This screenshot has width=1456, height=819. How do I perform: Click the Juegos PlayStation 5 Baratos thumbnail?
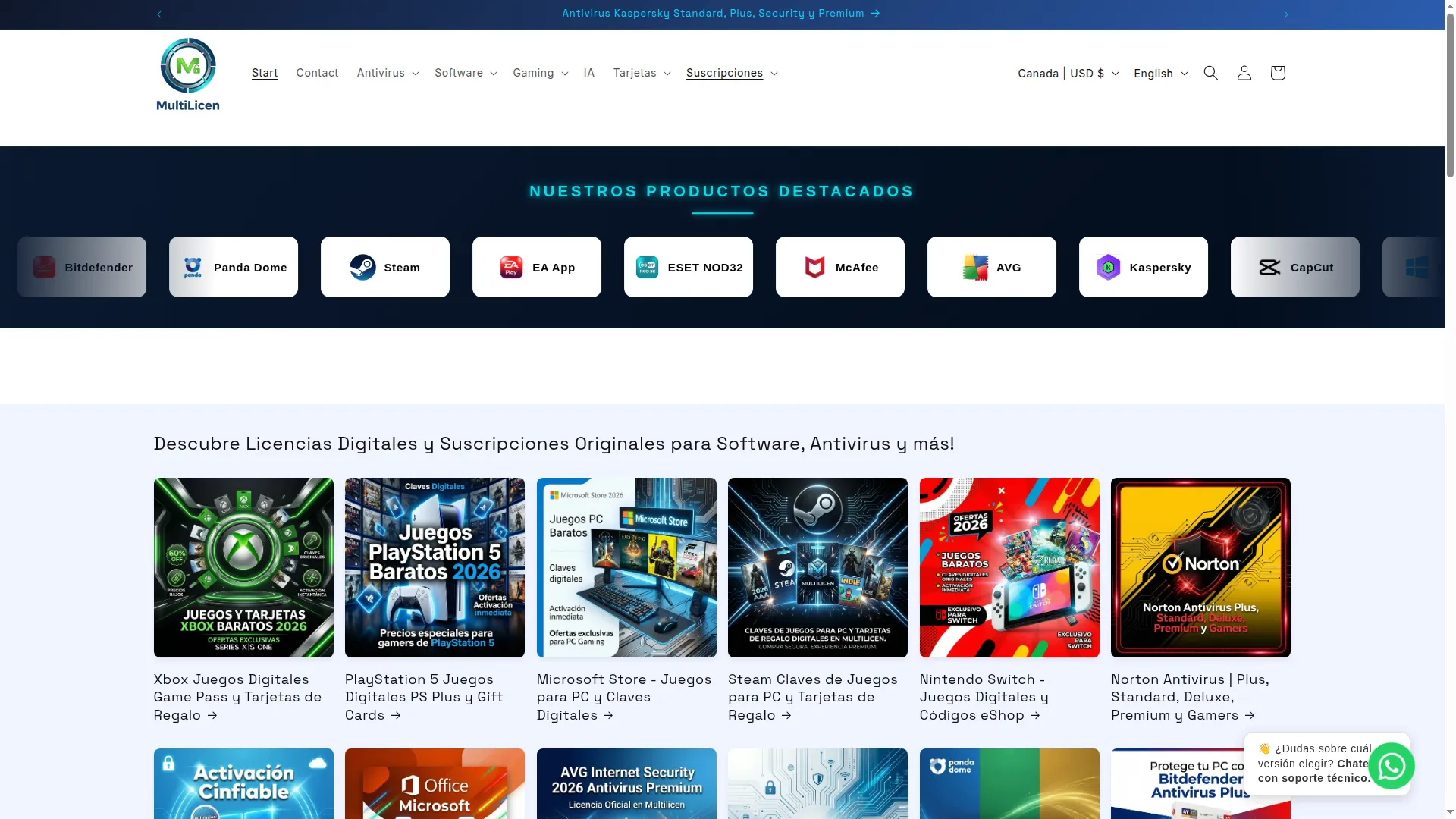(x=435, y=567)
